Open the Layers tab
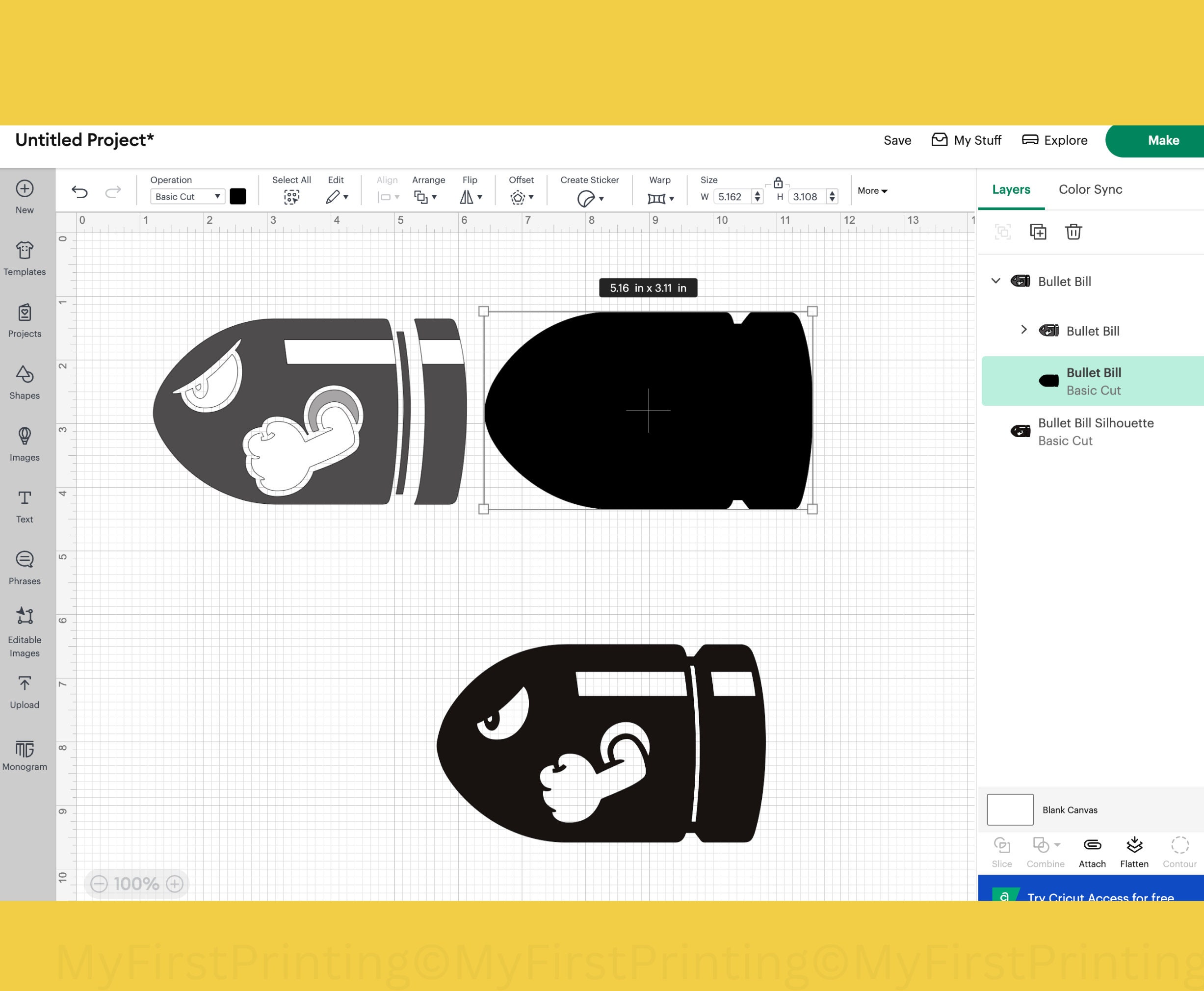The height and width of the screenshot is (991, 1204). click(x=1011, y=189)
